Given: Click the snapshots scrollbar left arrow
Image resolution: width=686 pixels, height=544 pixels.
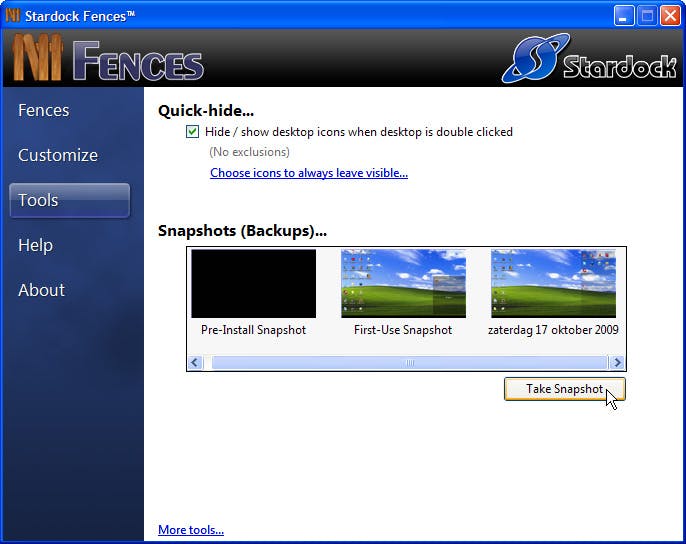Looking at the screenshot, I should (195, 362).
